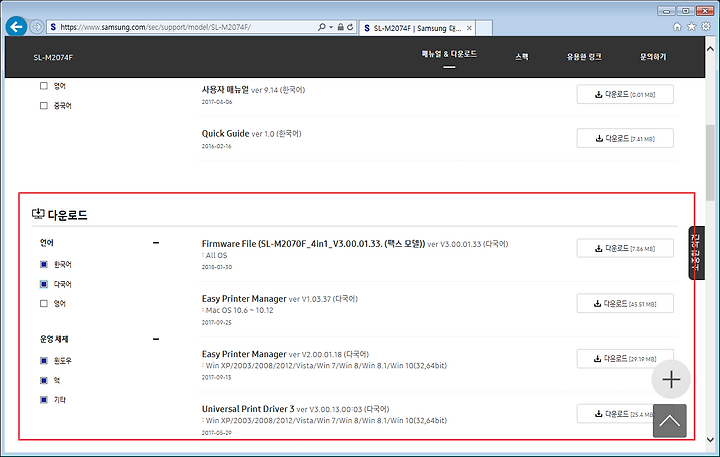Download Easy Printer Manager V2.00.01.18
This screenshot has width=720, height=457.
(625, 358)
